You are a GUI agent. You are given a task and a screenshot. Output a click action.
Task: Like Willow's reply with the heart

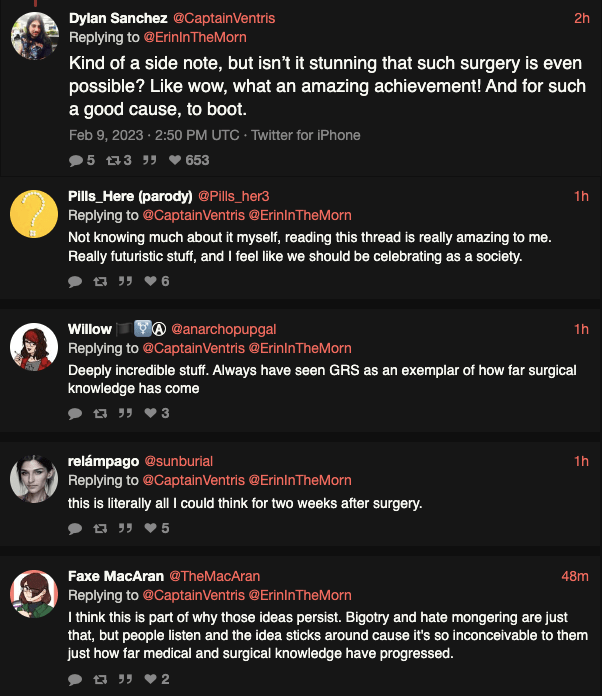click(x=151, y=413)
